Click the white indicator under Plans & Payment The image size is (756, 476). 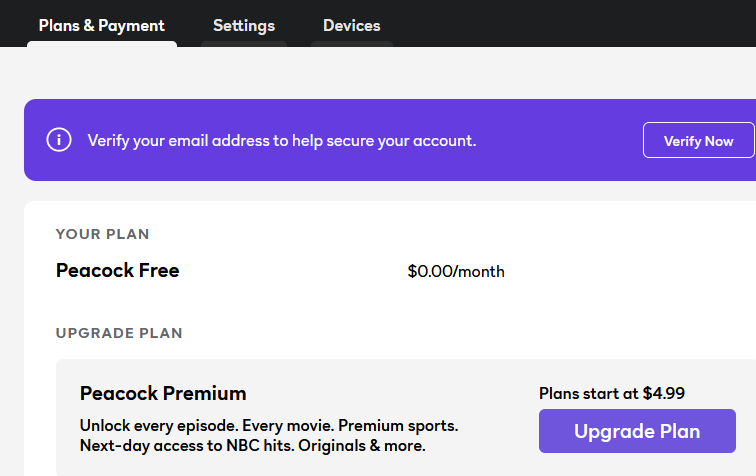coord(102,44)
